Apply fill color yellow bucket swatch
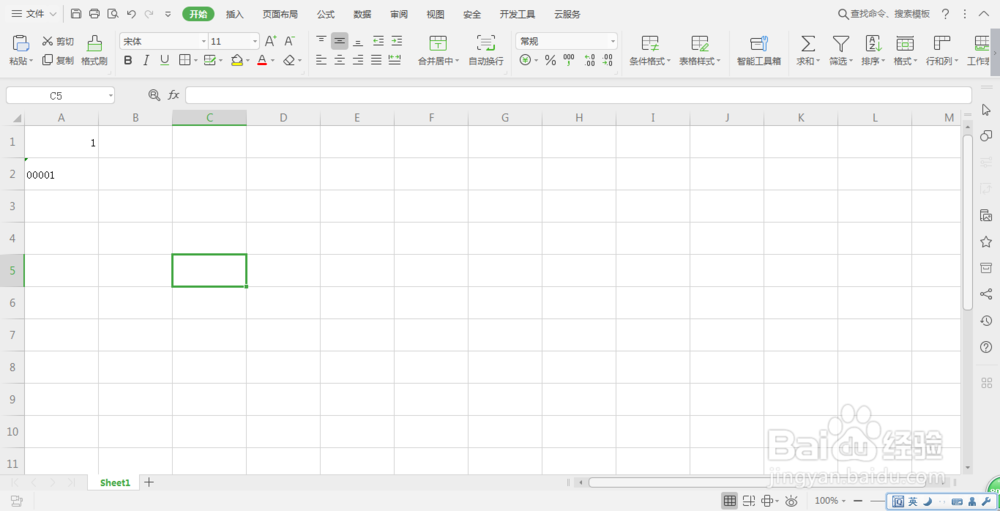Image resolution: width=1000 pixels, height=511 pixels. click(x=237, y=61)
